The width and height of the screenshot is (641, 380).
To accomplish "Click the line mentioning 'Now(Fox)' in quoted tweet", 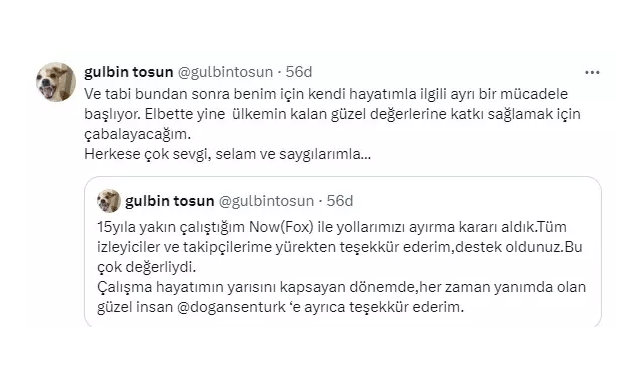I will [x=332, y=227].
